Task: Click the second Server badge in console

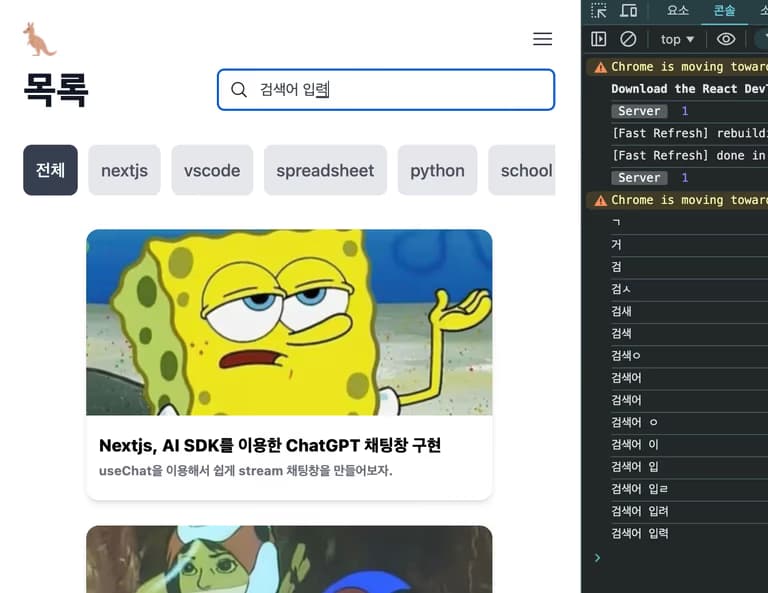Action: [639, 178]
